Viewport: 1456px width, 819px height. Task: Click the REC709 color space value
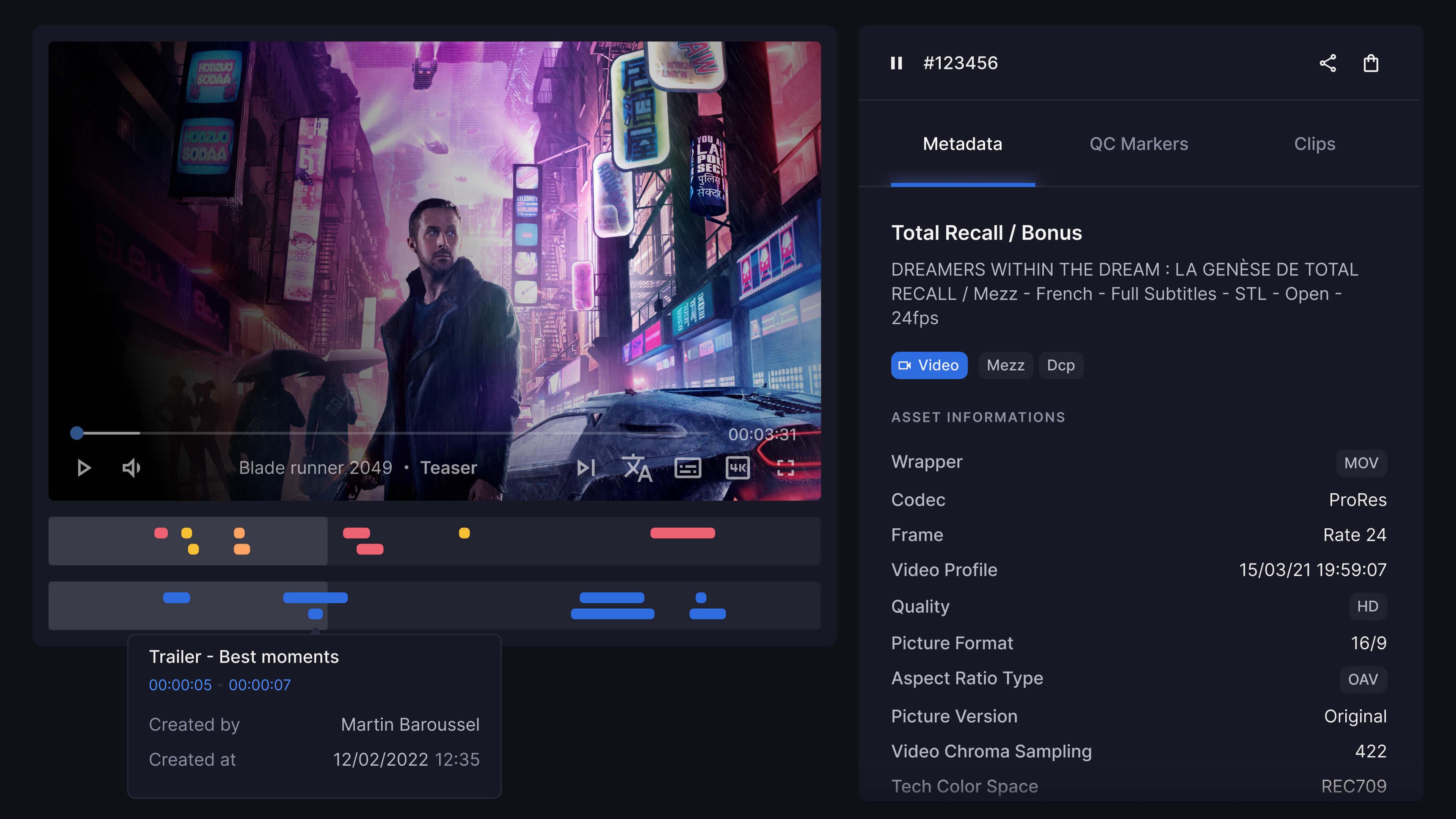point(1354,786)
